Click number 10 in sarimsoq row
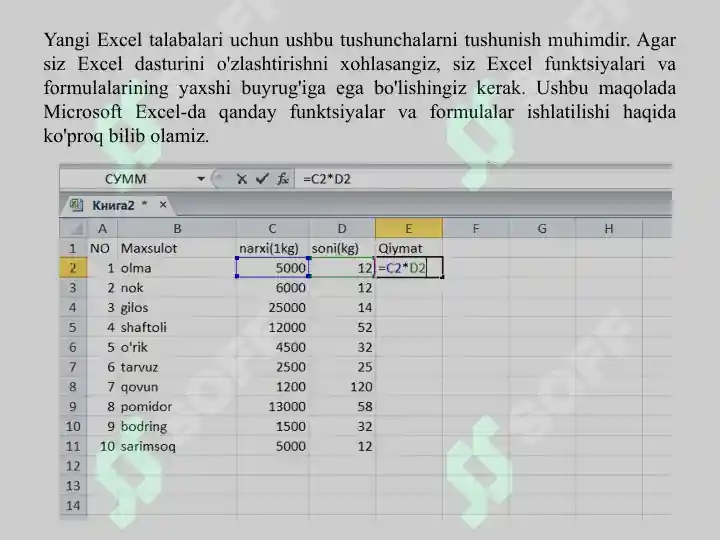The image size is (720, 540). click(x=102, y=446)
